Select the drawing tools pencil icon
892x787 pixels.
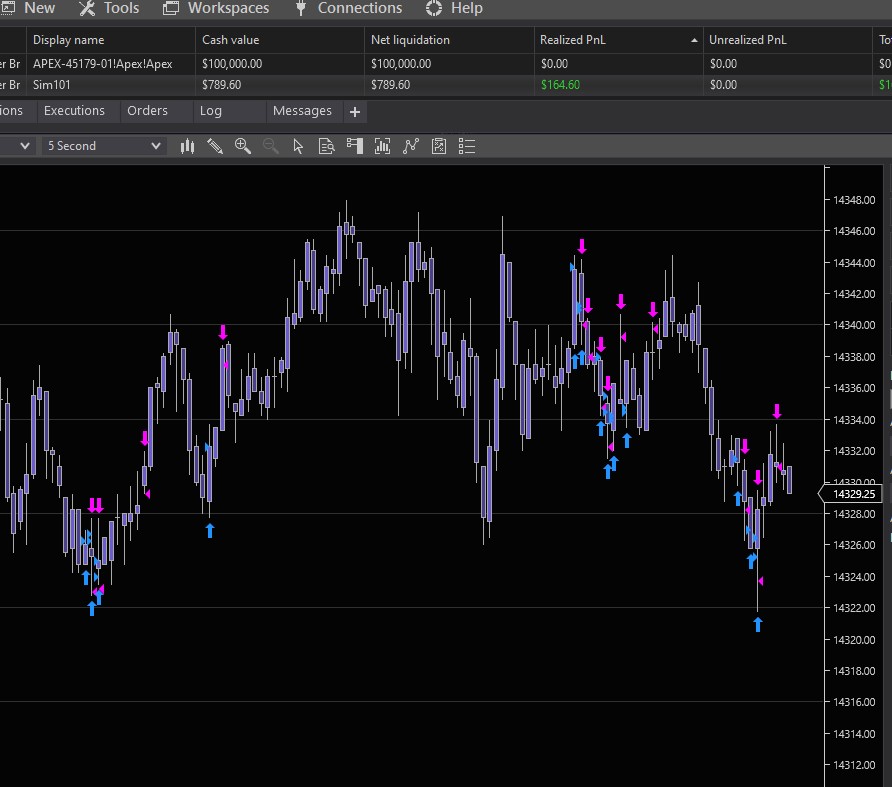pos(215,146)
